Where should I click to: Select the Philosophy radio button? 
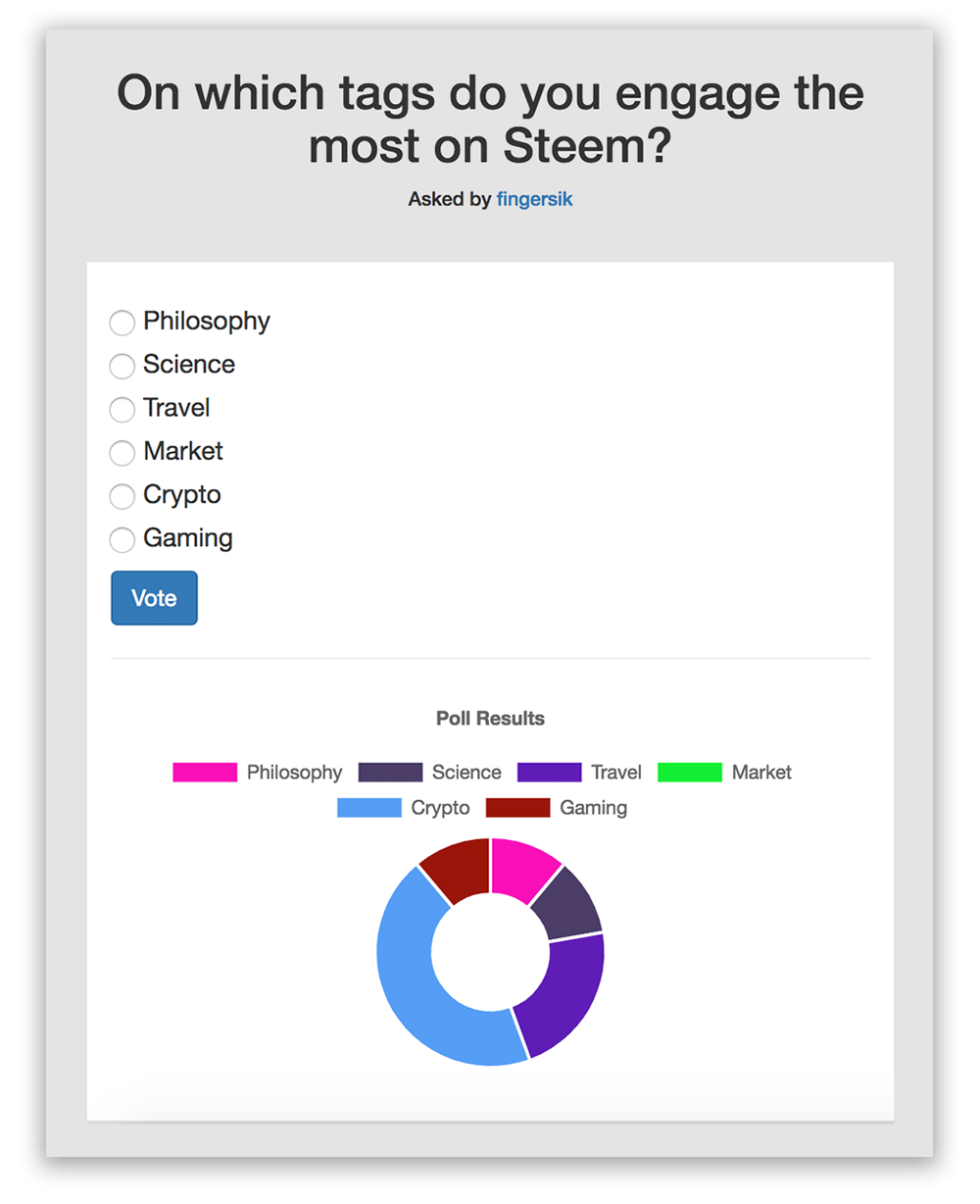coord(122,323)
